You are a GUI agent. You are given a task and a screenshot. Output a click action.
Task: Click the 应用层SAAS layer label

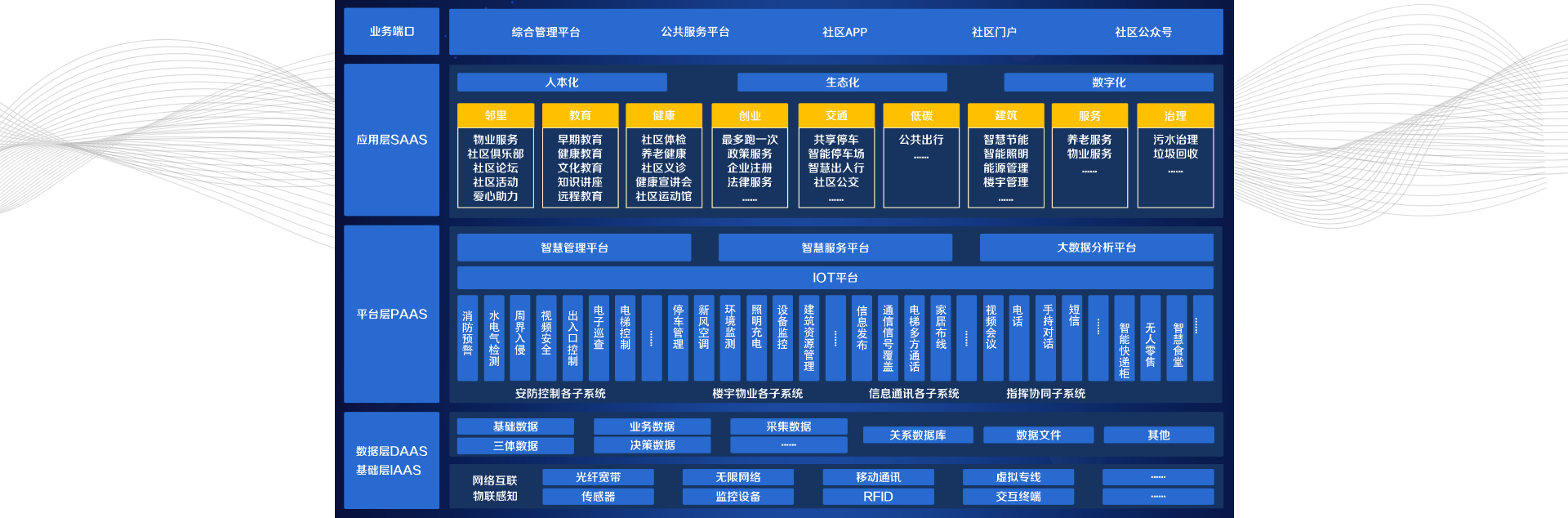[x=392, y=140]
